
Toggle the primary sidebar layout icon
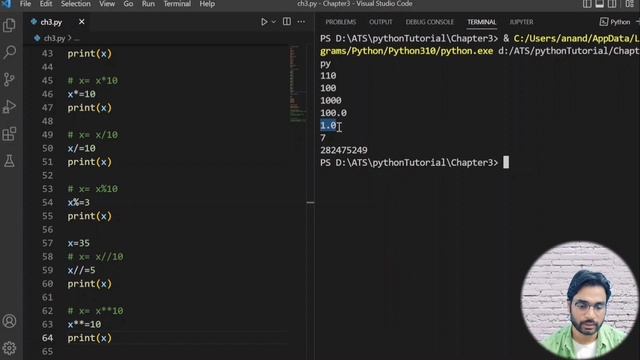587,4
